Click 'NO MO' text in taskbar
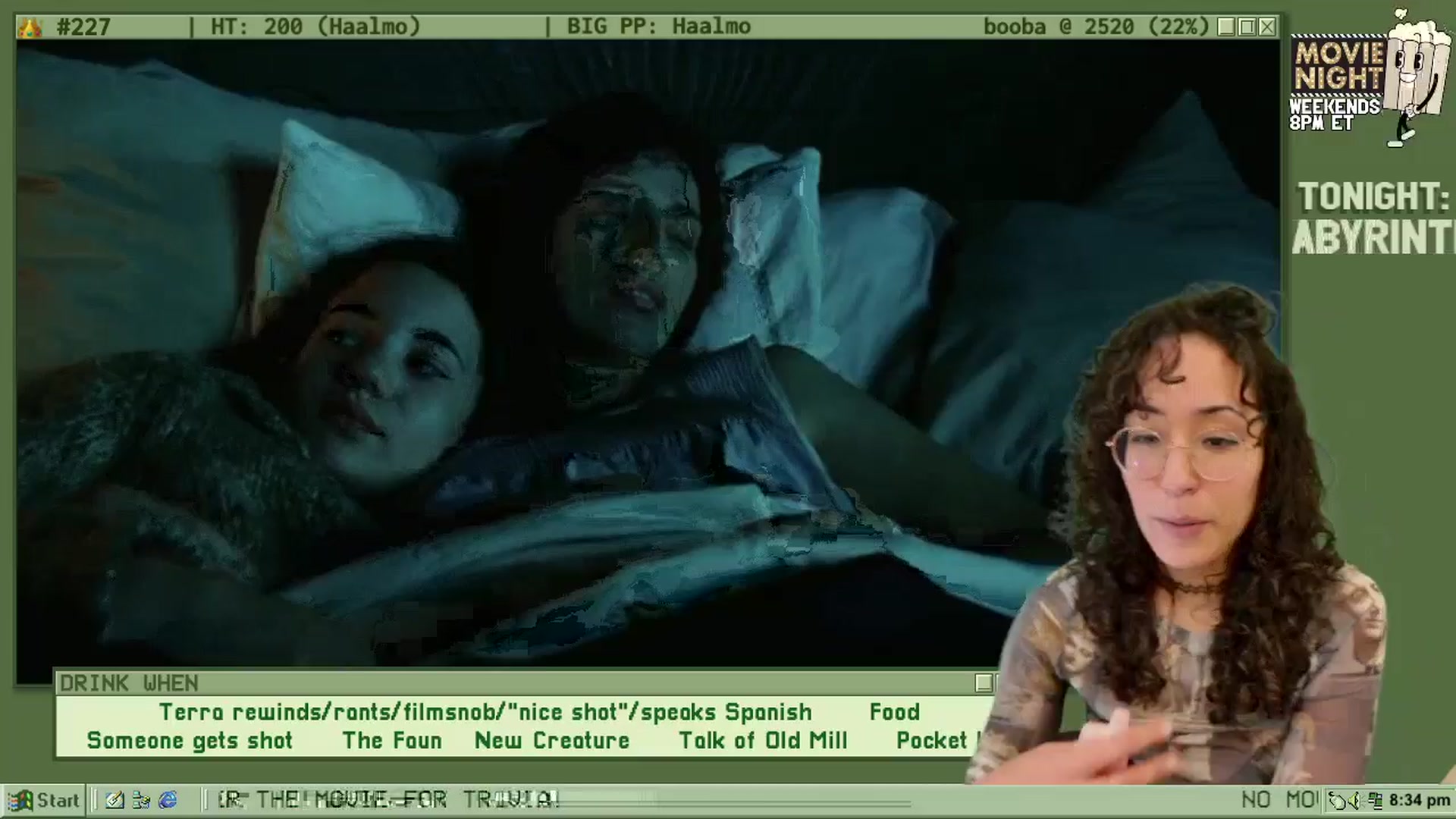This screenshot has height=819, width=1456. (x=1280, y=799)
